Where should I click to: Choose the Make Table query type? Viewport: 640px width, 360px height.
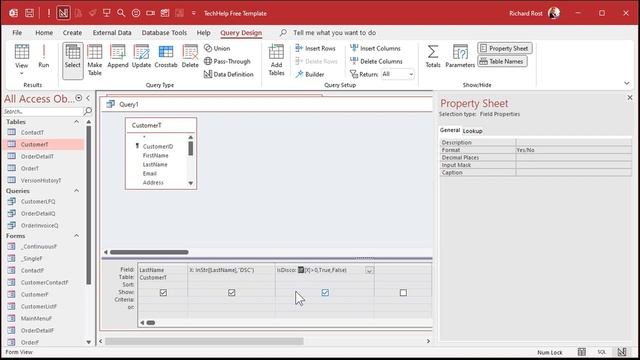click(95, 60)
